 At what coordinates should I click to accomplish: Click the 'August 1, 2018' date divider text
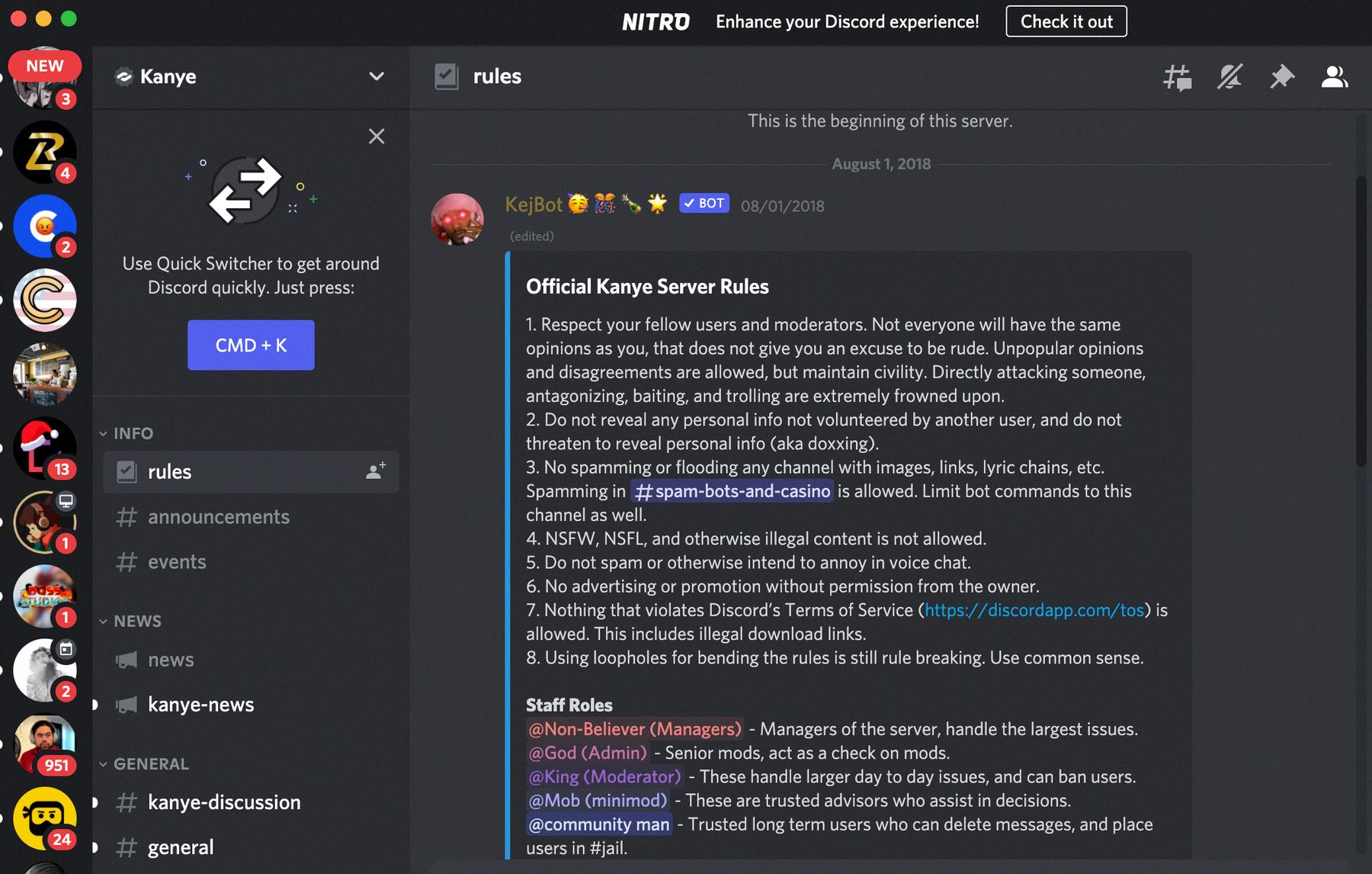pyautogui.click(x=881, y=164)
